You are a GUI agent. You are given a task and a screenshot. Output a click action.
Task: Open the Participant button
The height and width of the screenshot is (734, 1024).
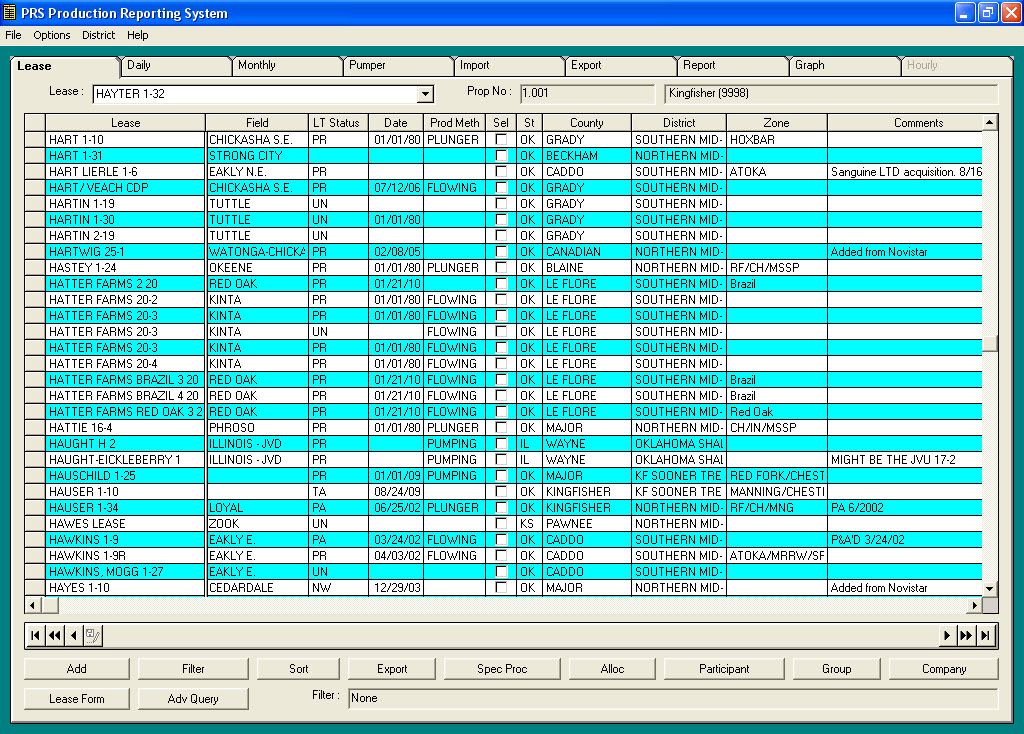tap(723, 668)
